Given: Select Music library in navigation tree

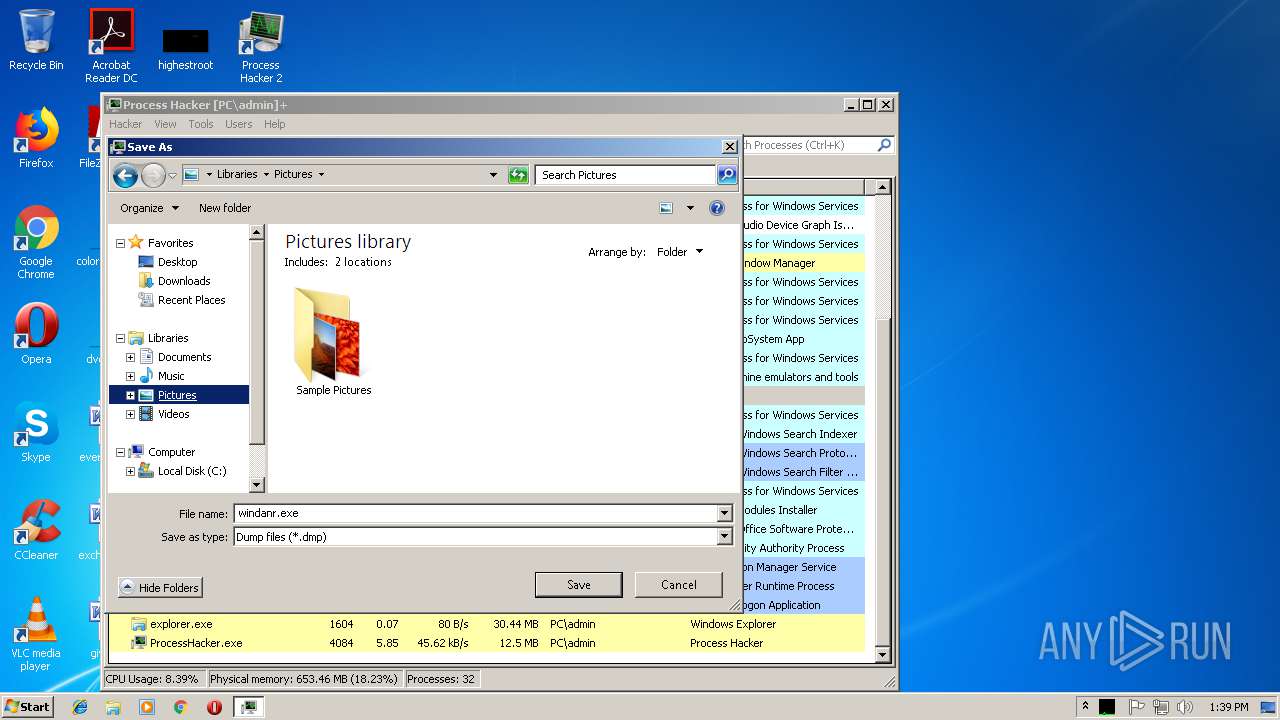Looking at the screenshot, I should [x=171, y=376].
